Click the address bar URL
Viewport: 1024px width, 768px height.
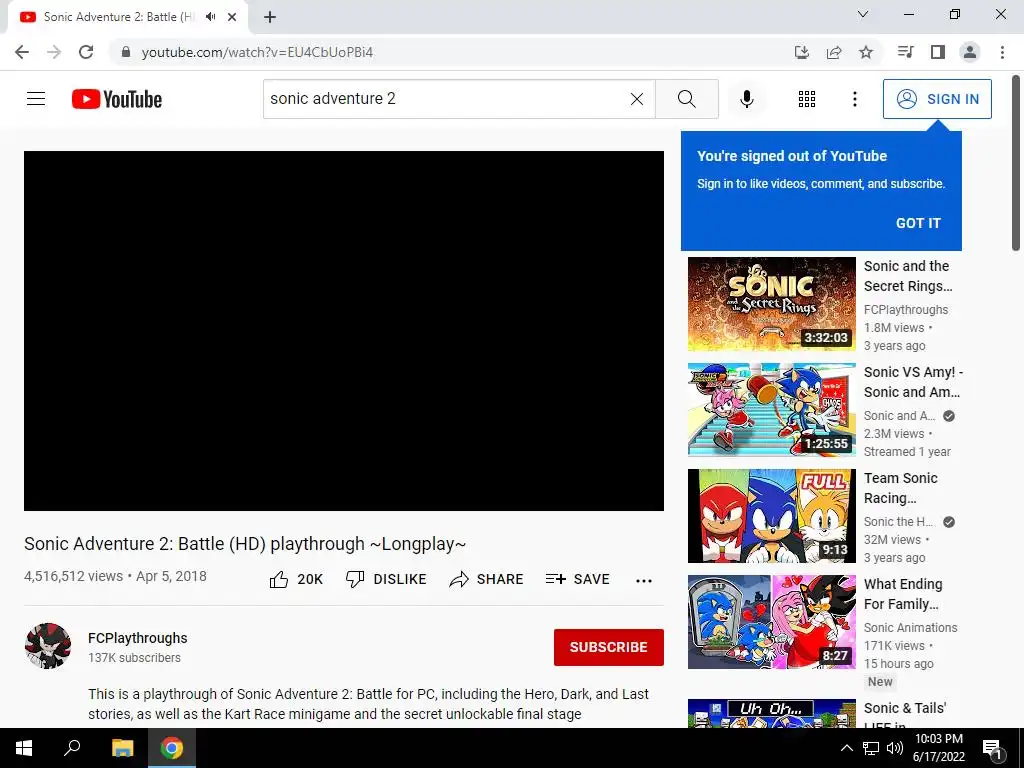257,52
